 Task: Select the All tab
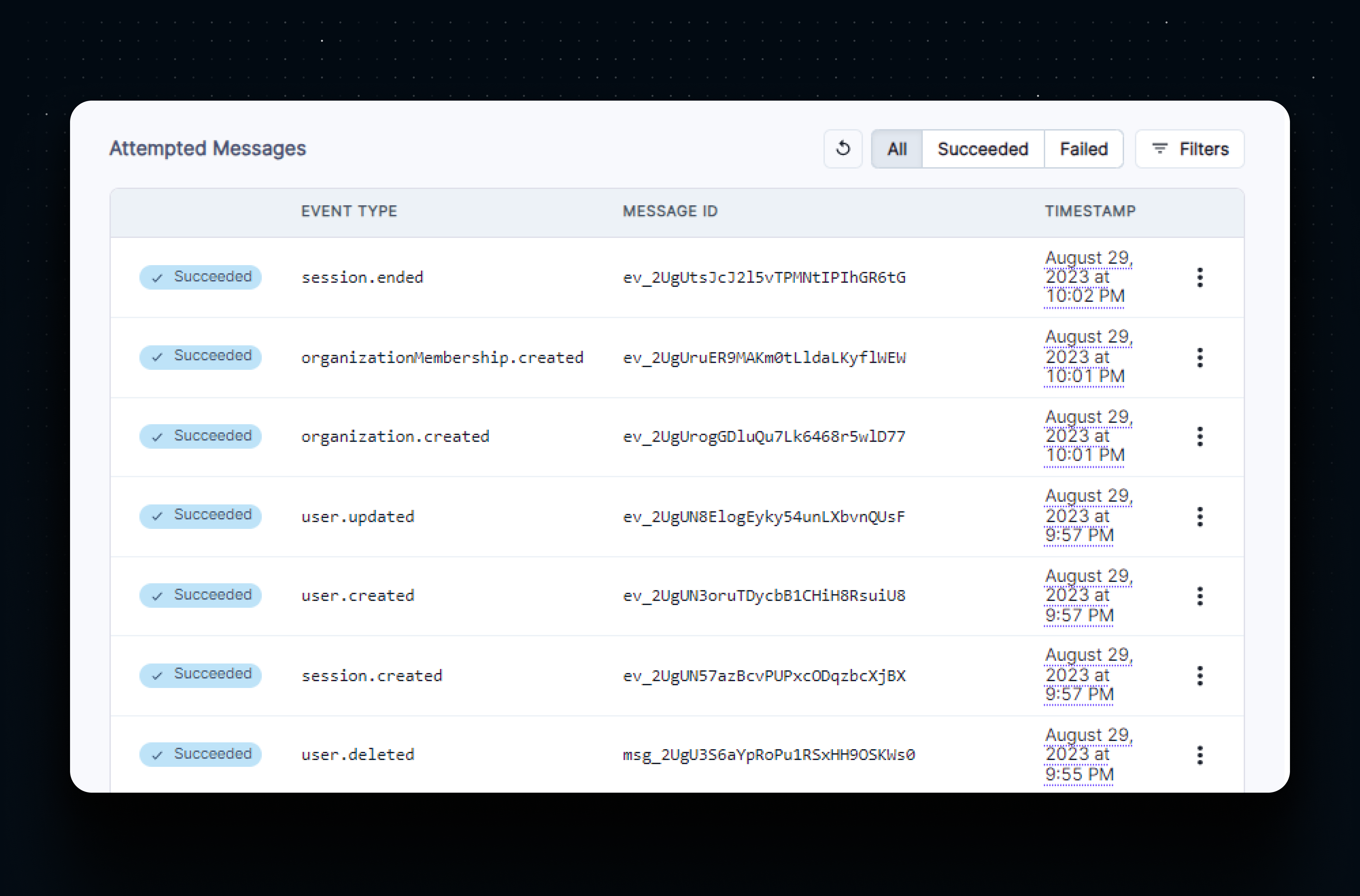(x=897, y=149)
